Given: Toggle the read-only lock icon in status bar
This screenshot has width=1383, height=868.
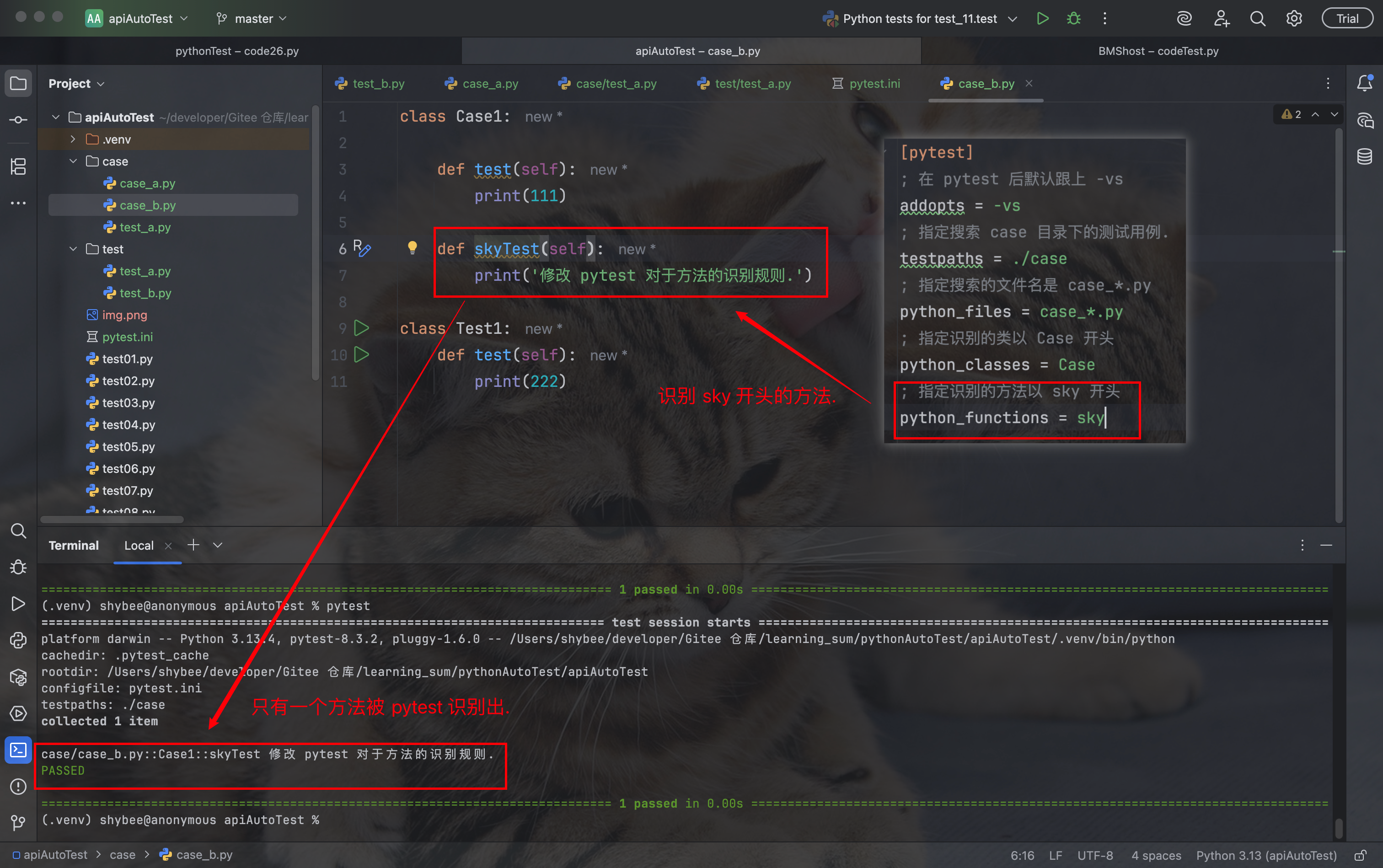Looking at the screenshot, I should (1360, 855).
